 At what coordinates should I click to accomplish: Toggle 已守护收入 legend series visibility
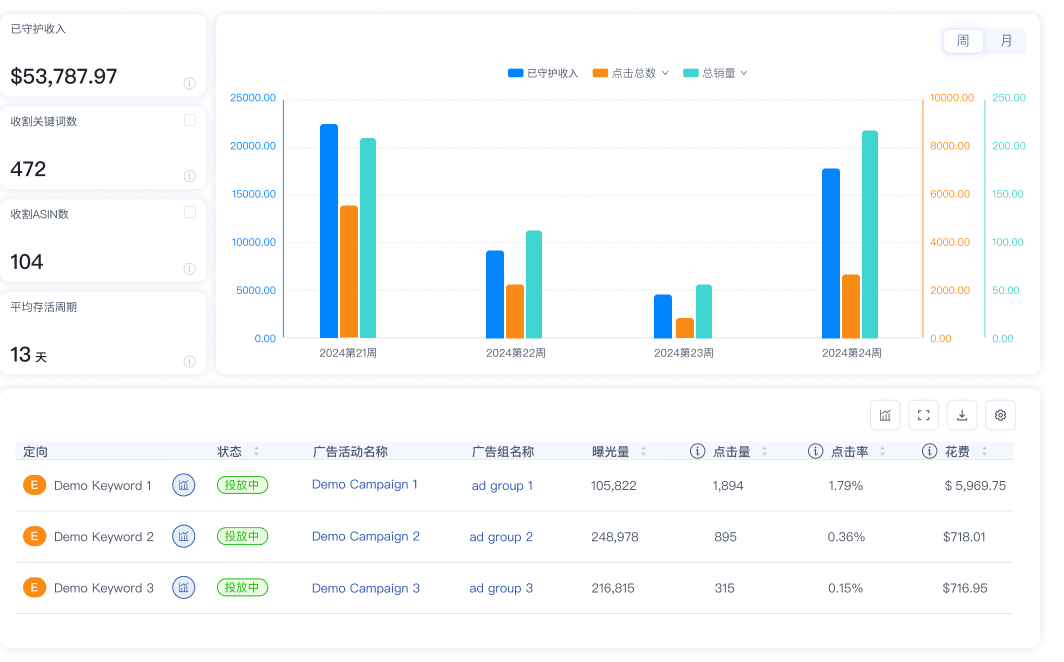pos(543,73)
